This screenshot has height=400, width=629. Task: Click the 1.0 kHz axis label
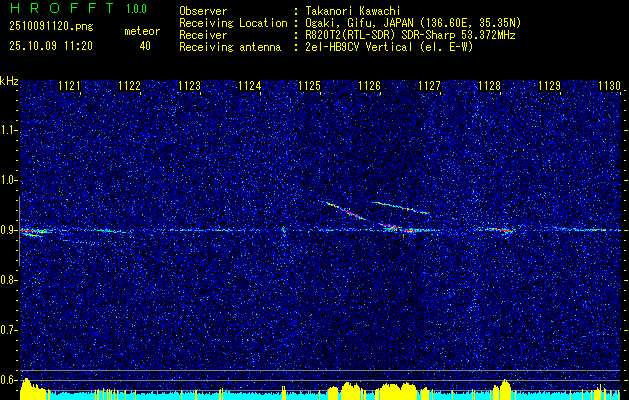8,180
